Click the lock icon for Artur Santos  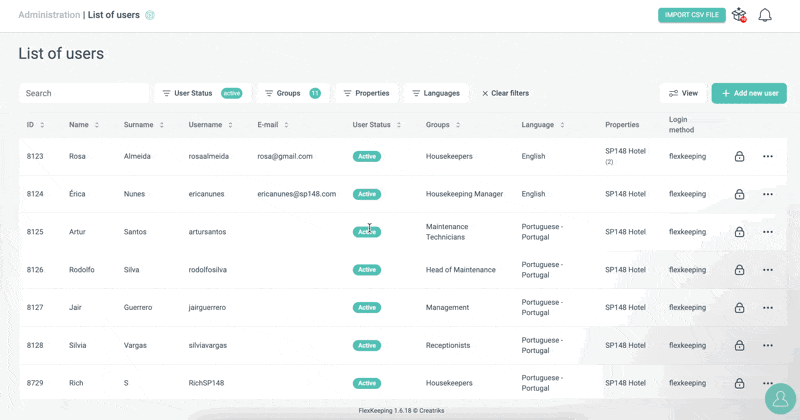pyautogui.click(x=739, y=232)
